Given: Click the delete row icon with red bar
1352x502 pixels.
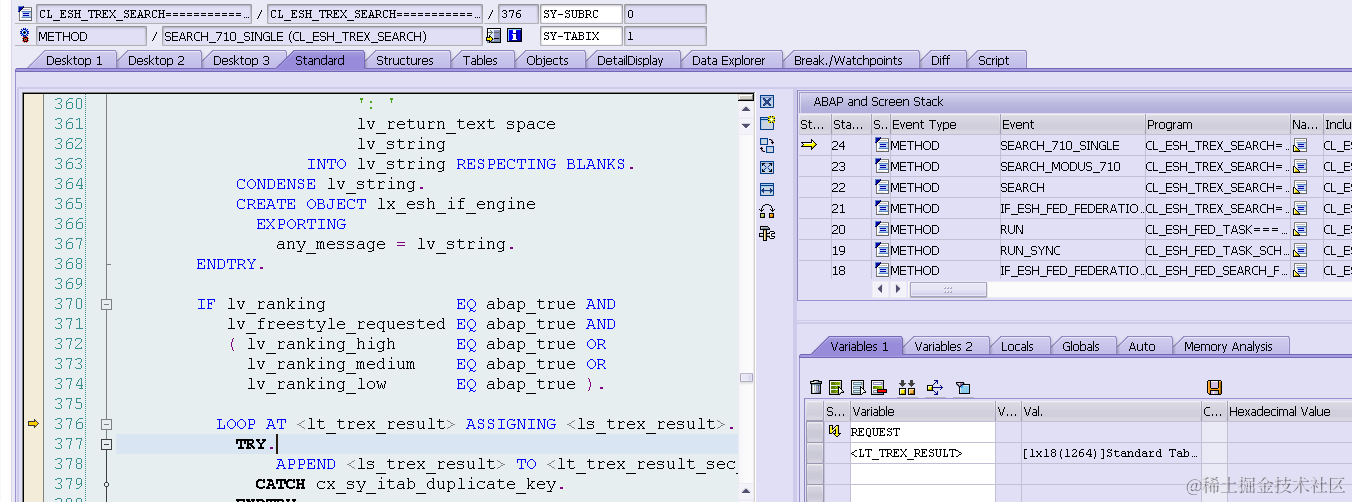Looking at the screenshot, I should (x=879, y=388).
